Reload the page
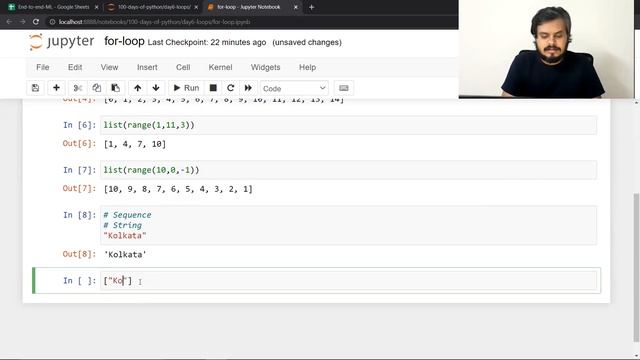Image resolution: width=640 pixels, height=360 pixels. tap(36, 22)
